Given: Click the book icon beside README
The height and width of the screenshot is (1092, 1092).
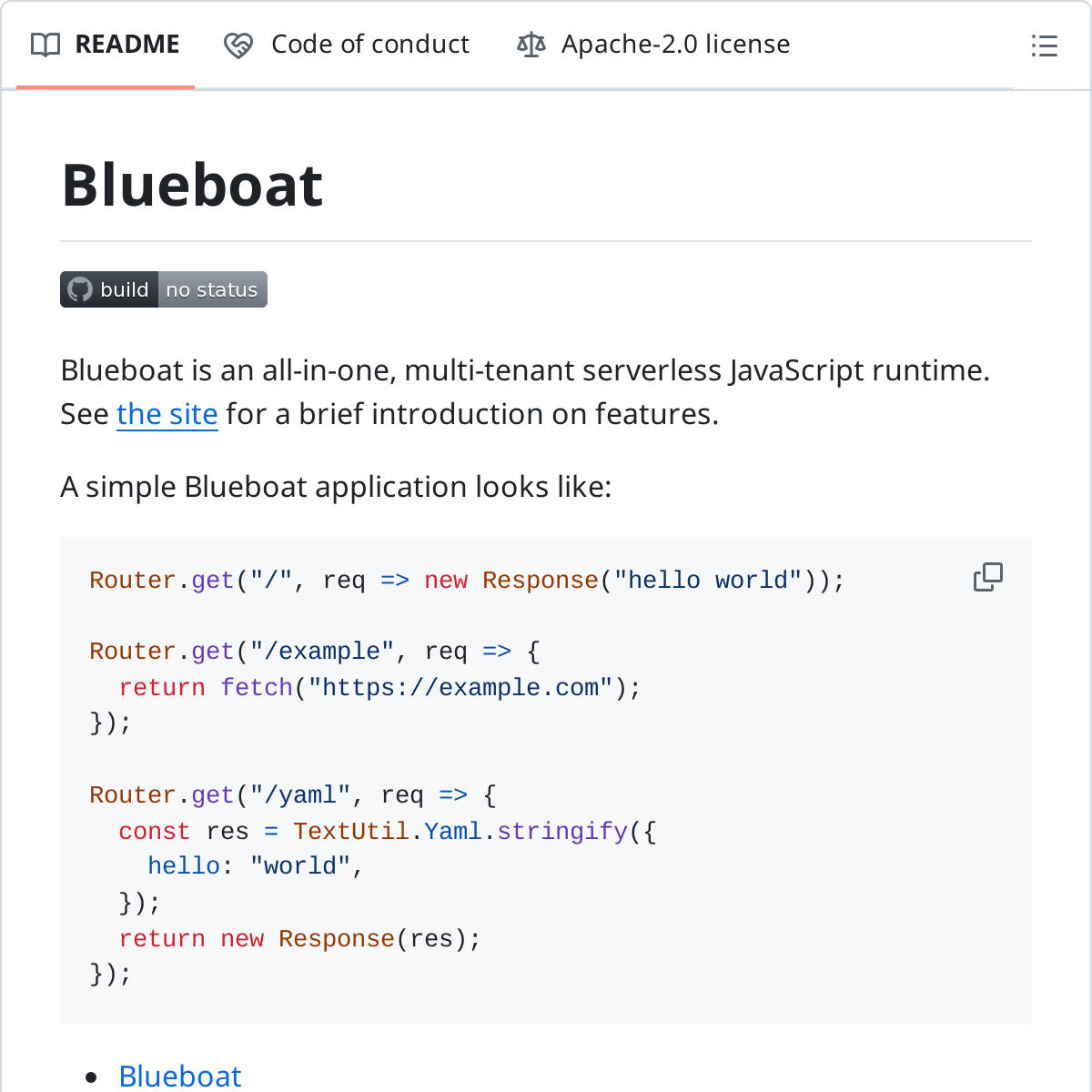Looking at the screenshot, I should [45, 45].
